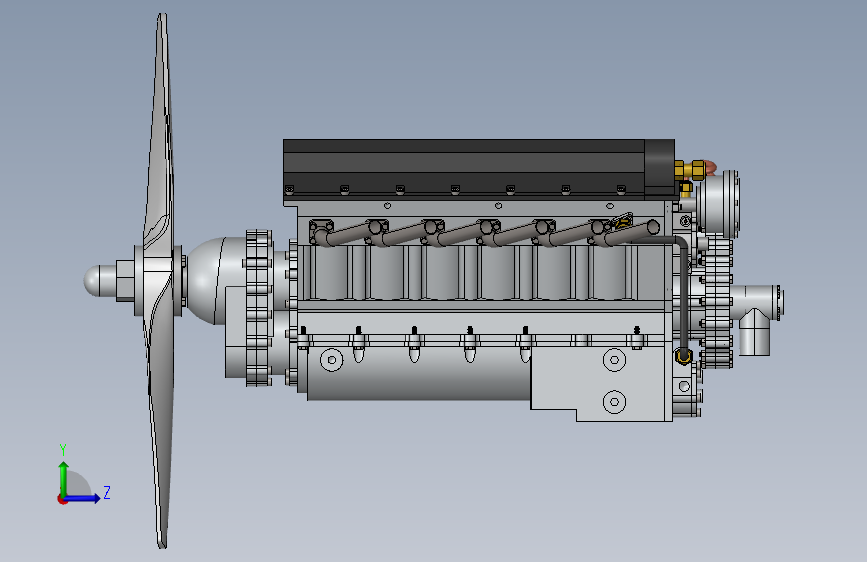This screenshot has height=562, width=867.
Task: Pick the brass nut at the black pipe's lower end
Action: coord(683,356)
